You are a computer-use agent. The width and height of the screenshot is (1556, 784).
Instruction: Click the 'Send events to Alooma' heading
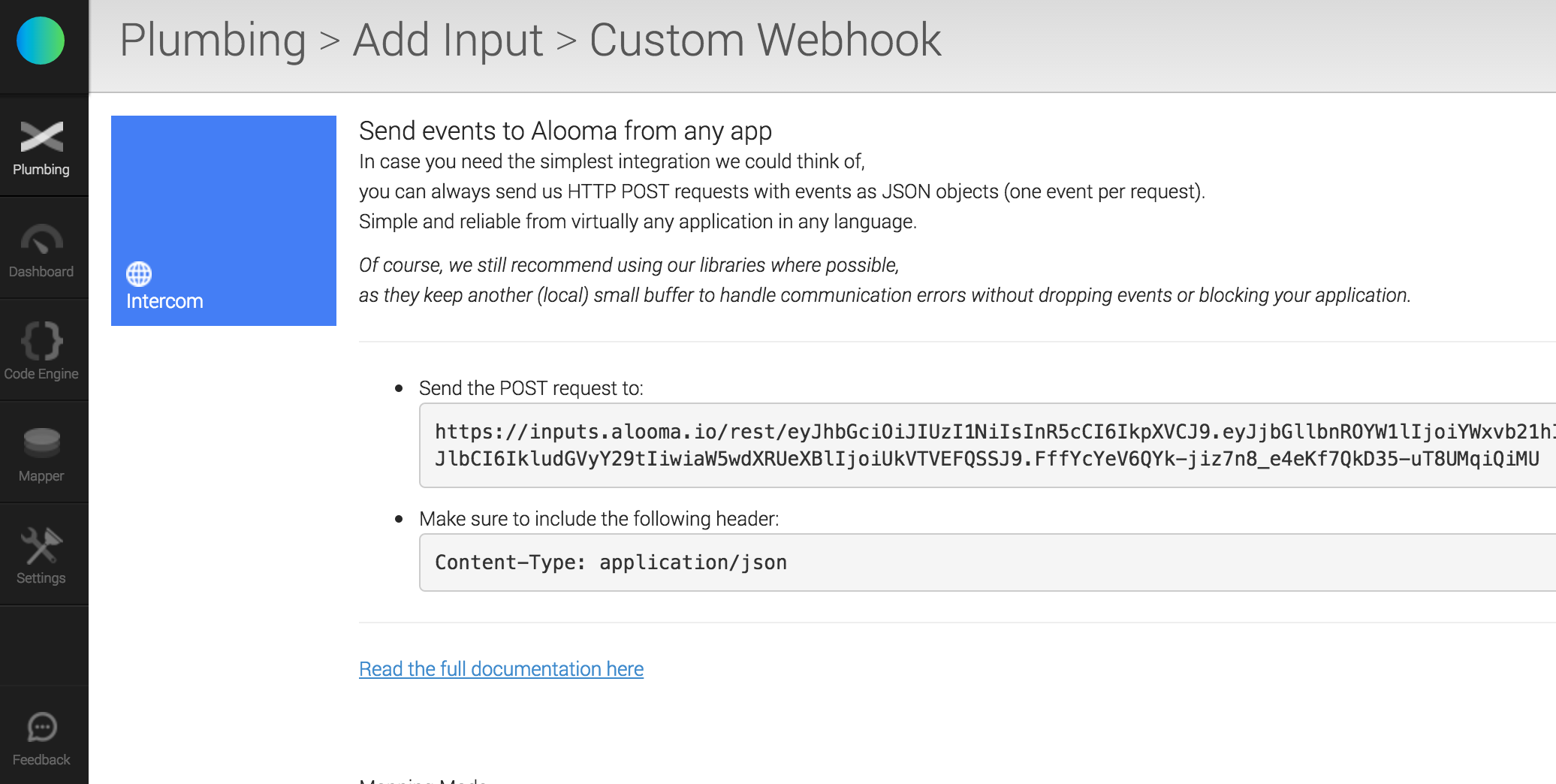[565, 131]
